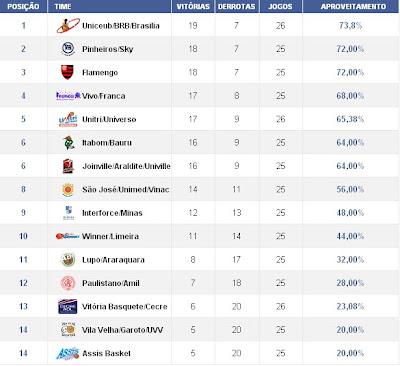This screenshot has width=400, height=366.
Task: Sort by the DERROTAS column header
Action: 237,7
